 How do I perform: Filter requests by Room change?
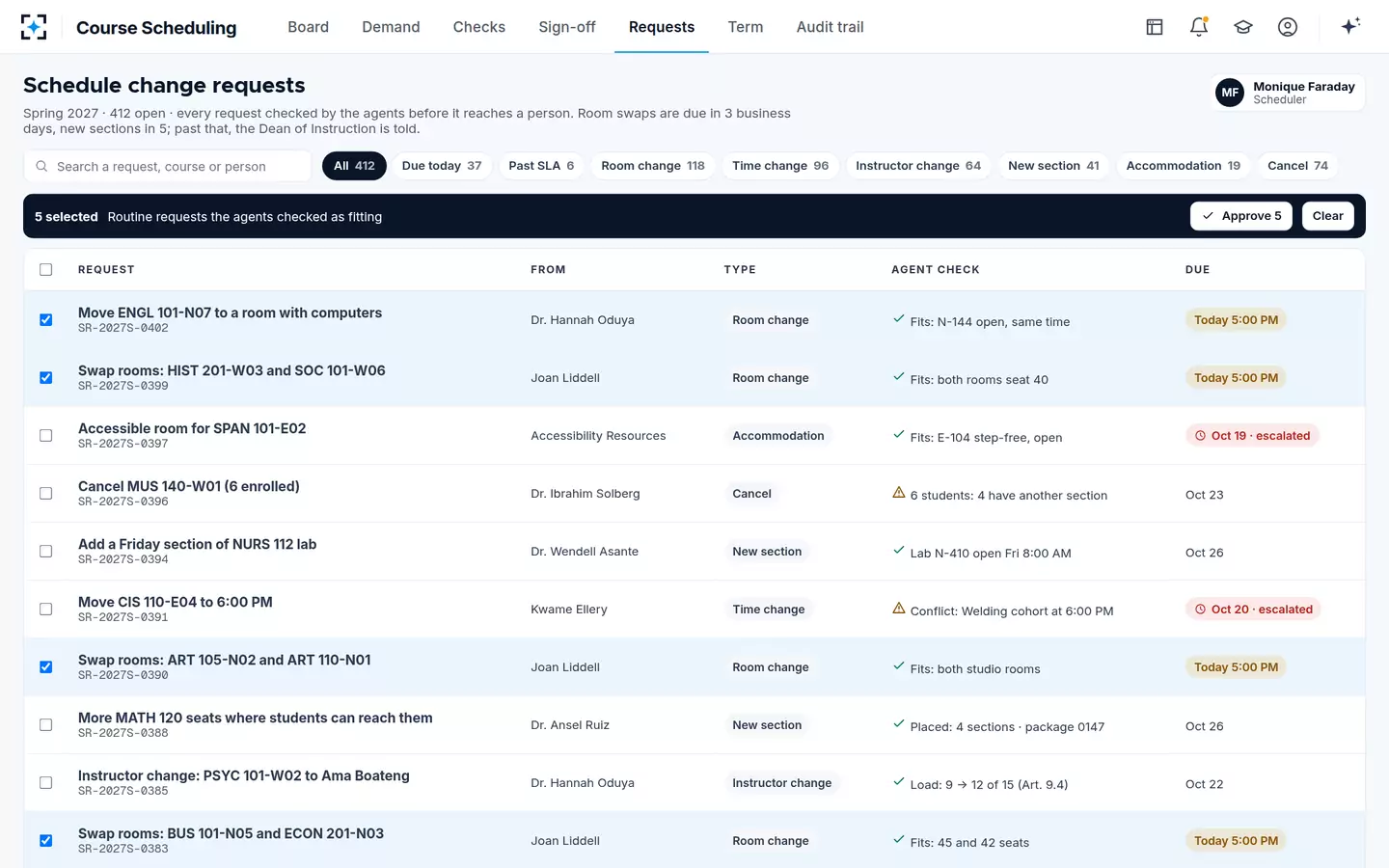(653, 166)
